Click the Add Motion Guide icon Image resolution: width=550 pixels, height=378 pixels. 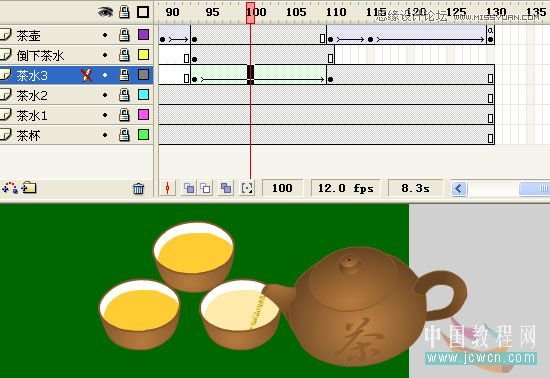(x=10, y=188)
